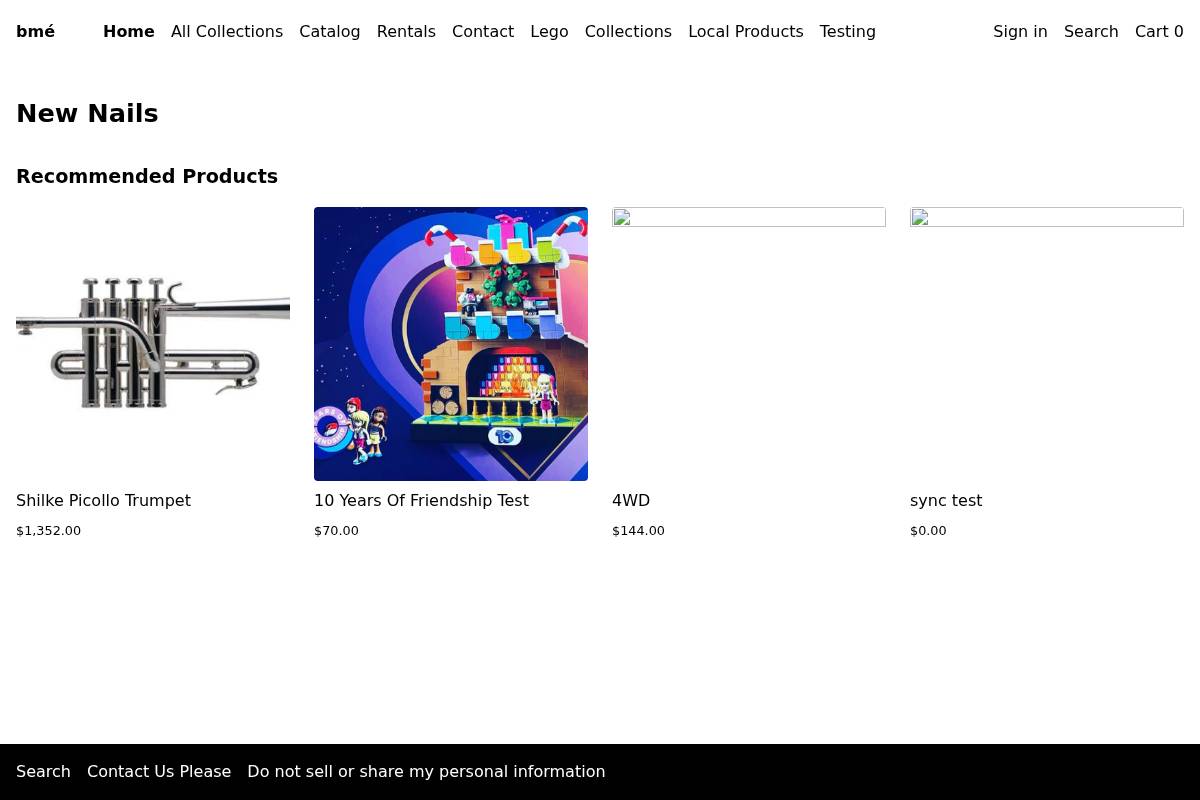Open the Testing page

coord(847,31)
